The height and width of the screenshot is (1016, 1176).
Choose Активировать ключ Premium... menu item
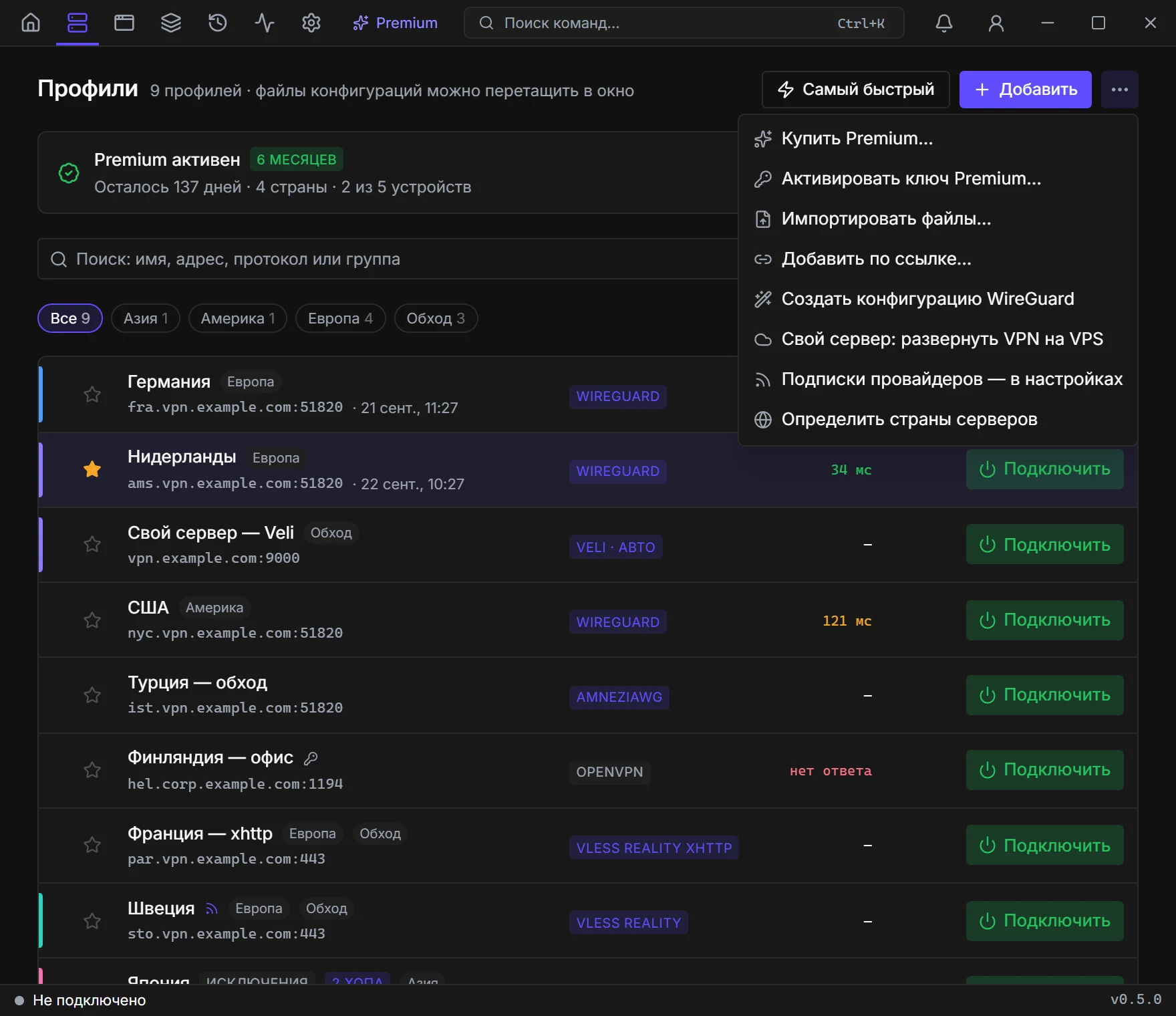tap(938, 178)
